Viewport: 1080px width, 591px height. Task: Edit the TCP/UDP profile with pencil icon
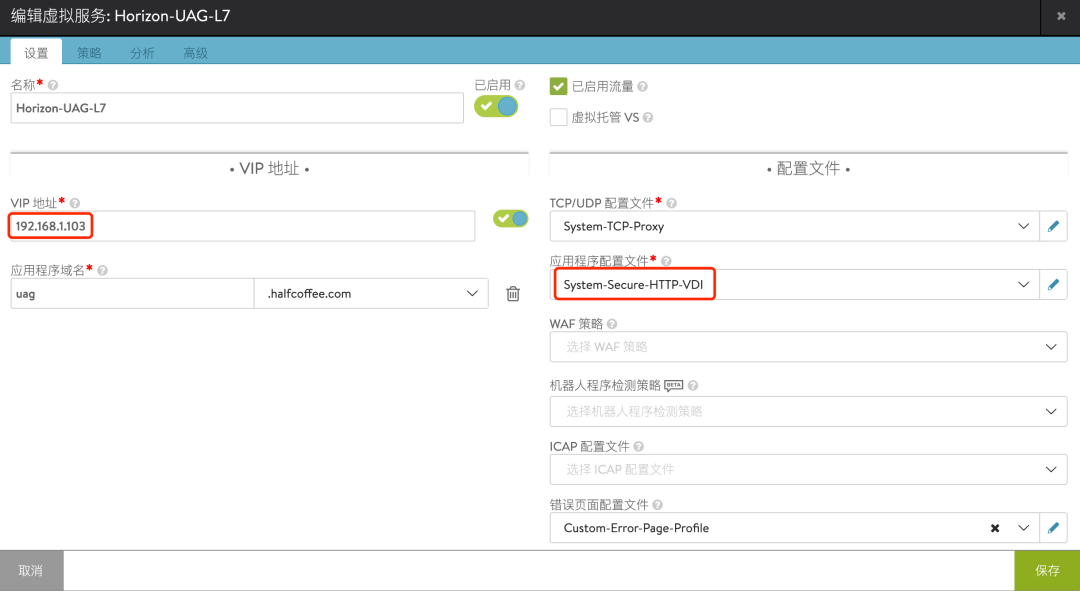pyautogui.click(x=1053, y=226)
